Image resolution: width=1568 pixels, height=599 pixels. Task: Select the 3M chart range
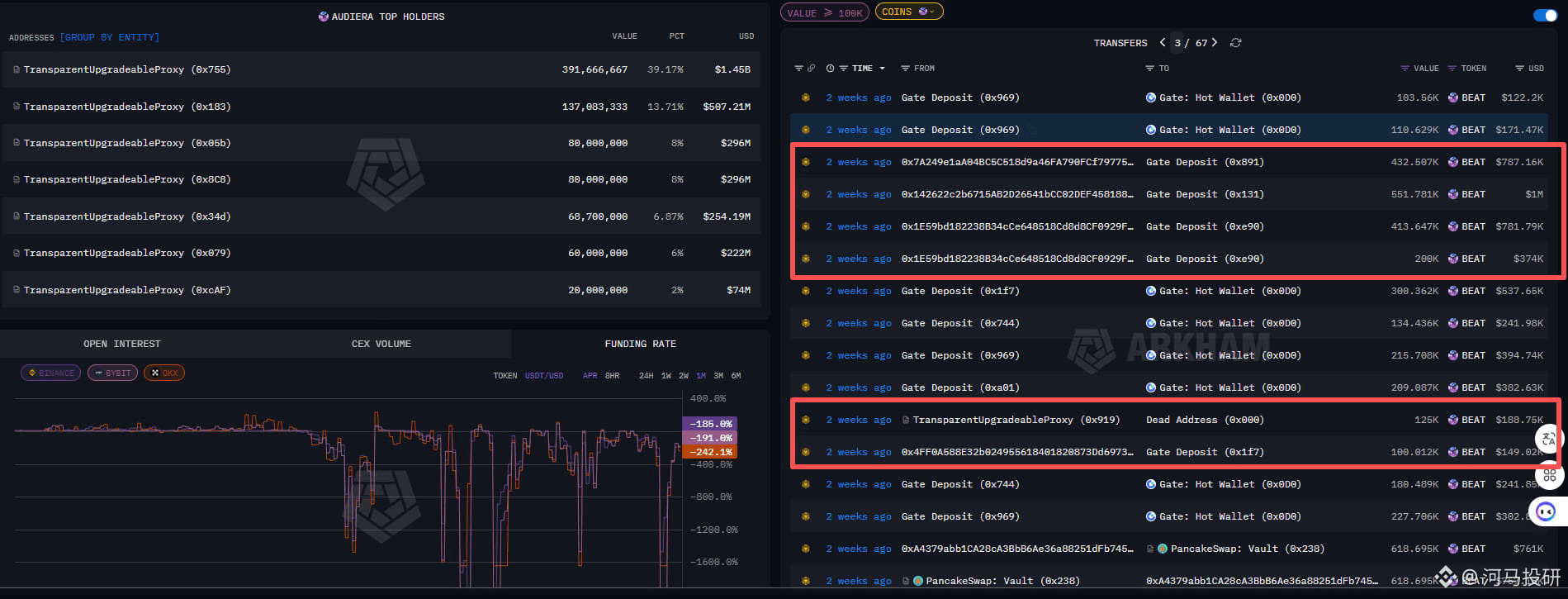click(718, 376)
